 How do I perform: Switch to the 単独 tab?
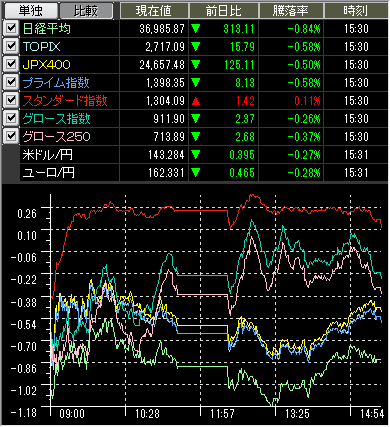30,11
